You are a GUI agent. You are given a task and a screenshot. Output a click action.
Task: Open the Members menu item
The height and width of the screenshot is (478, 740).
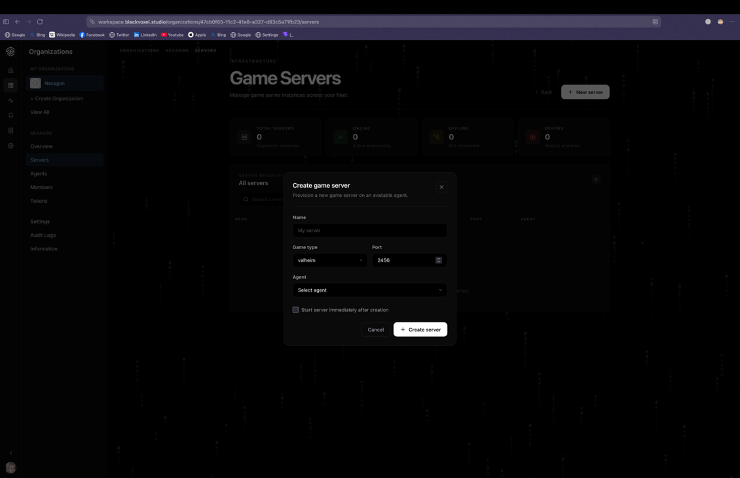coord(65,187)
